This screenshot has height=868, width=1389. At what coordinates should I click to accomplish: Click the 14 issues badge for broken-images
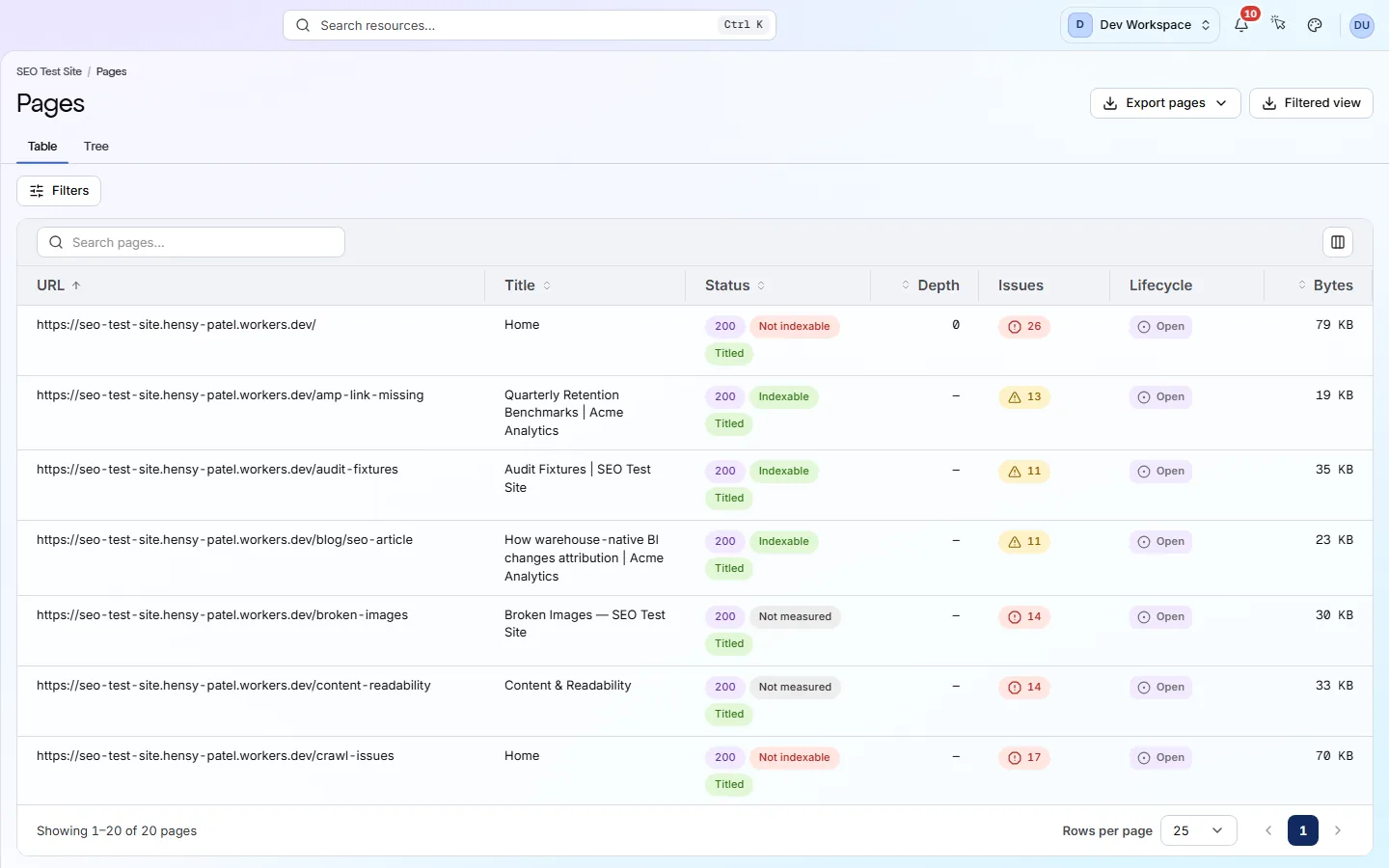pyautogui.click(x=1024, y=617)
